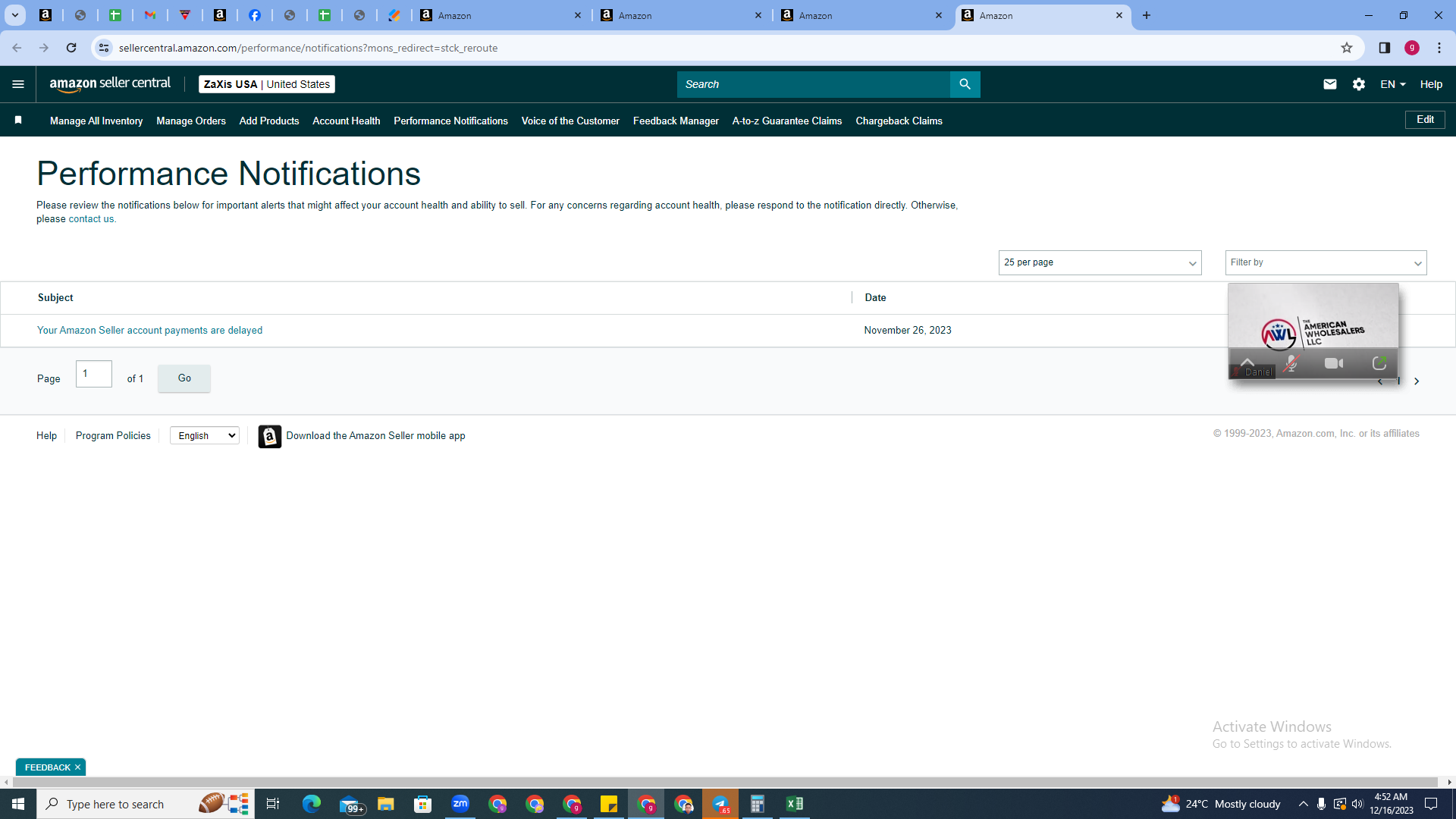The height and width of the screenshot is (819, 1456).
Task: Open Account Health page
Action: pyautogui.click(x=347, y=121)
